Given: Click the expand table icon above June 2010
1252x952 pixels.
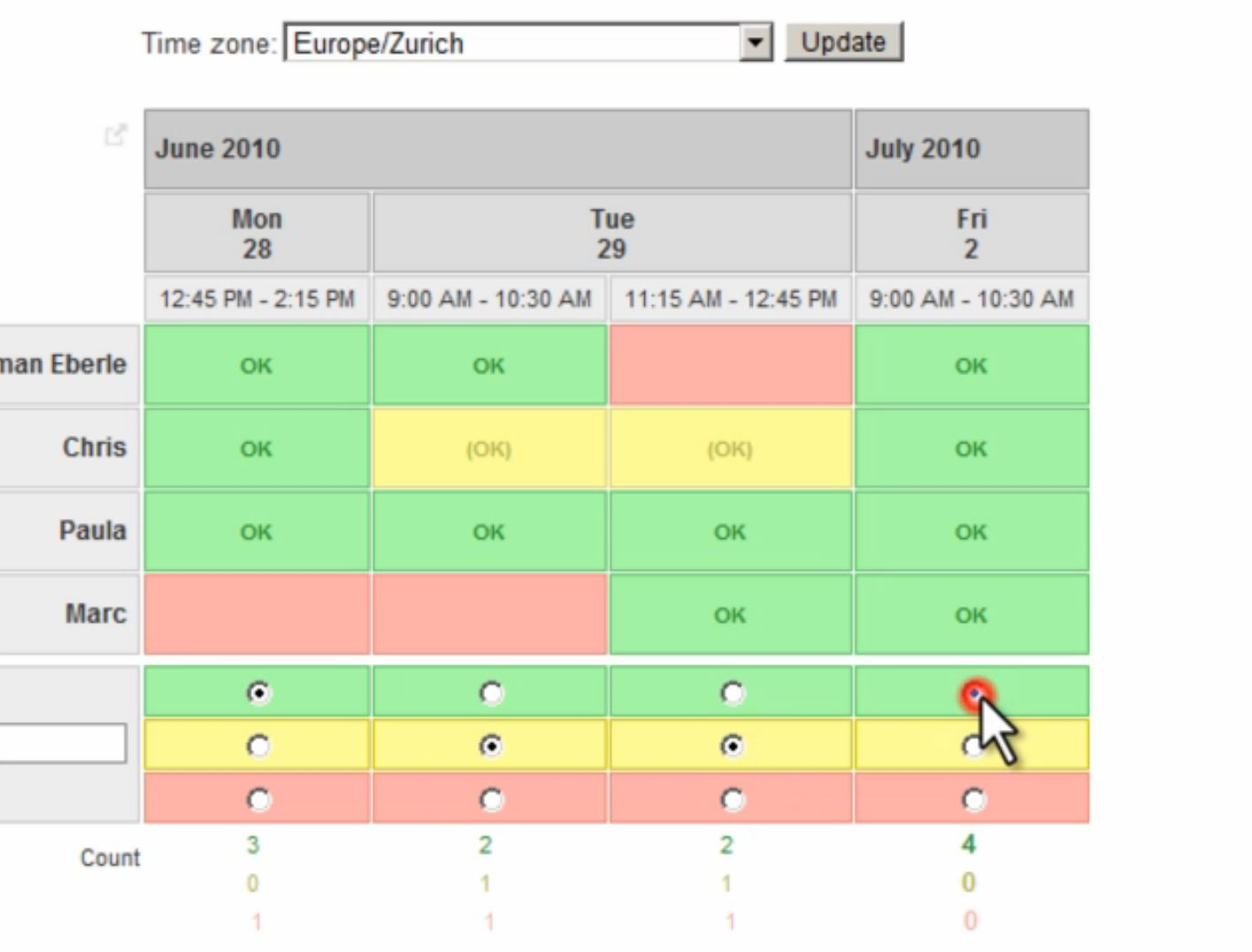Looking at the screenshot, I should (115, 134).
